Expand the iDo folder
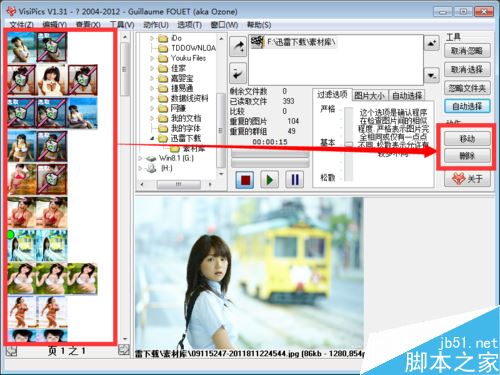Image resolution: width=500 pixels, height=375 pixels. tap(152, 38)
